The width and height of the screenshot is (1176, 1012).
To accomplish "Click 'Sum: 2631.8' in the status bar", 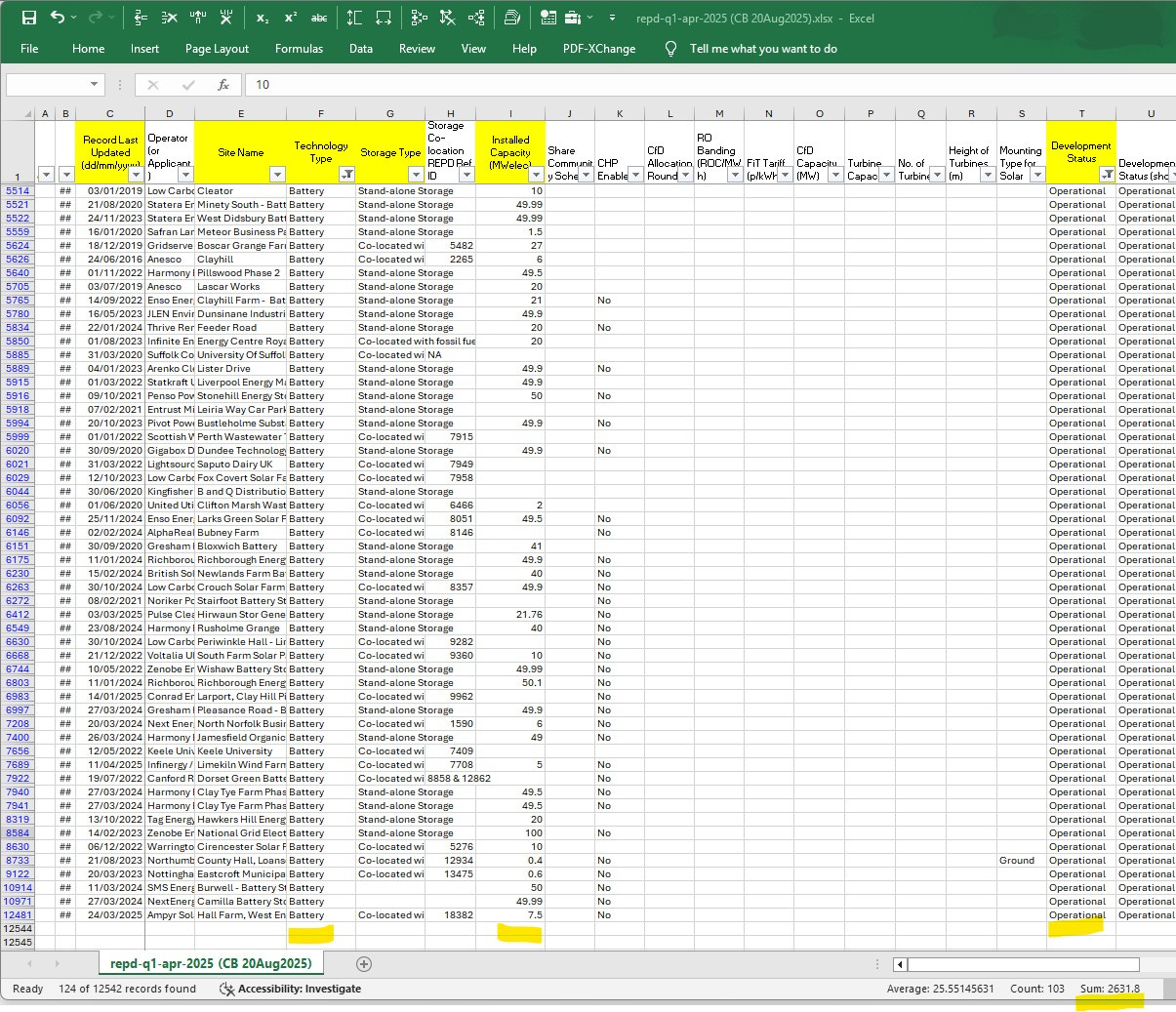I will (x=1110, y=989).
